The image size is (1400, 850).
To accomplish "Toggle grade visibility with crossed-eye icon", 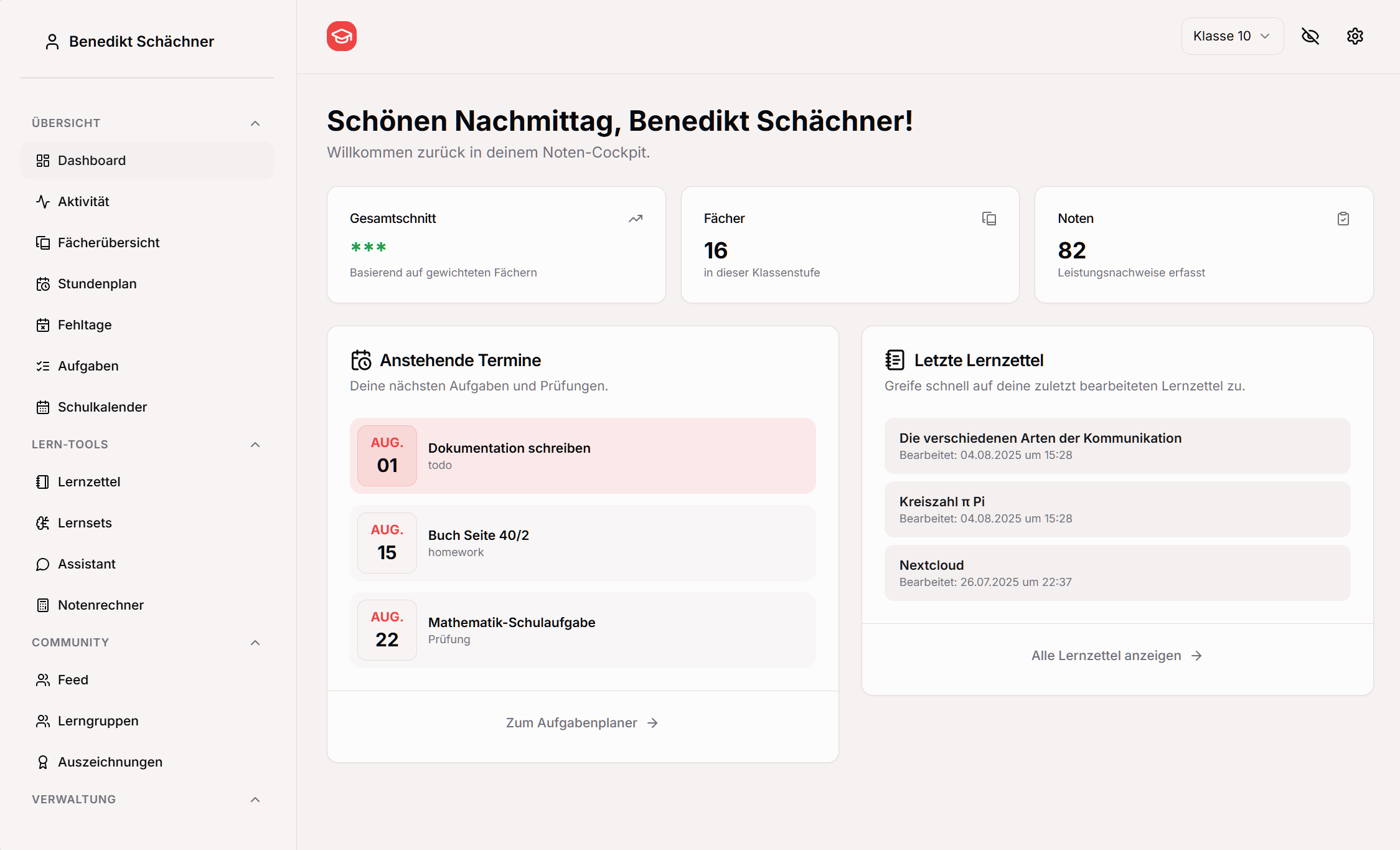I will tap(1310, 36).
